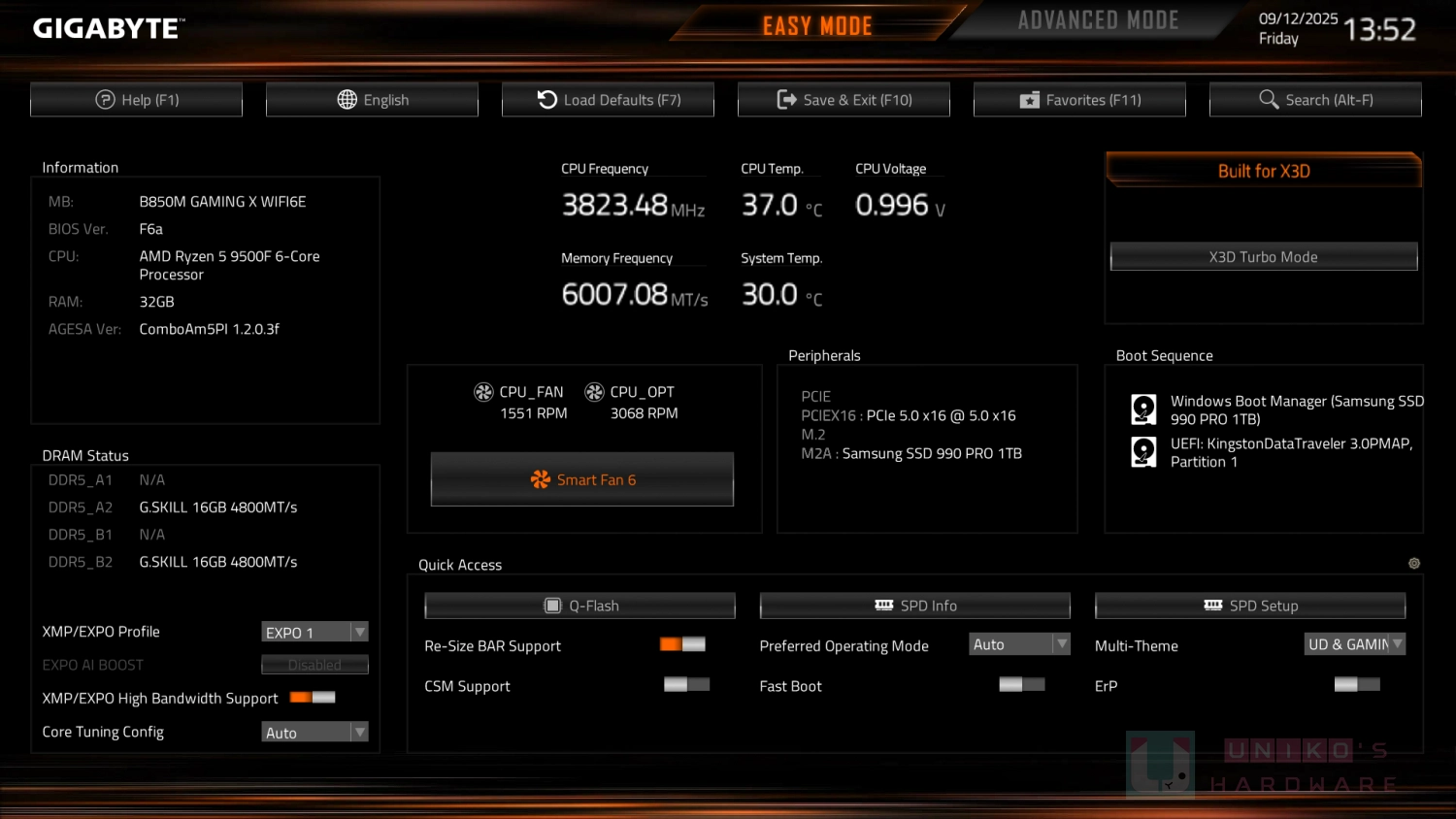Click DDR5_B2 G.SKILL 16GB row
Screen dimensions: 1456x819
(x=173, y=562)
